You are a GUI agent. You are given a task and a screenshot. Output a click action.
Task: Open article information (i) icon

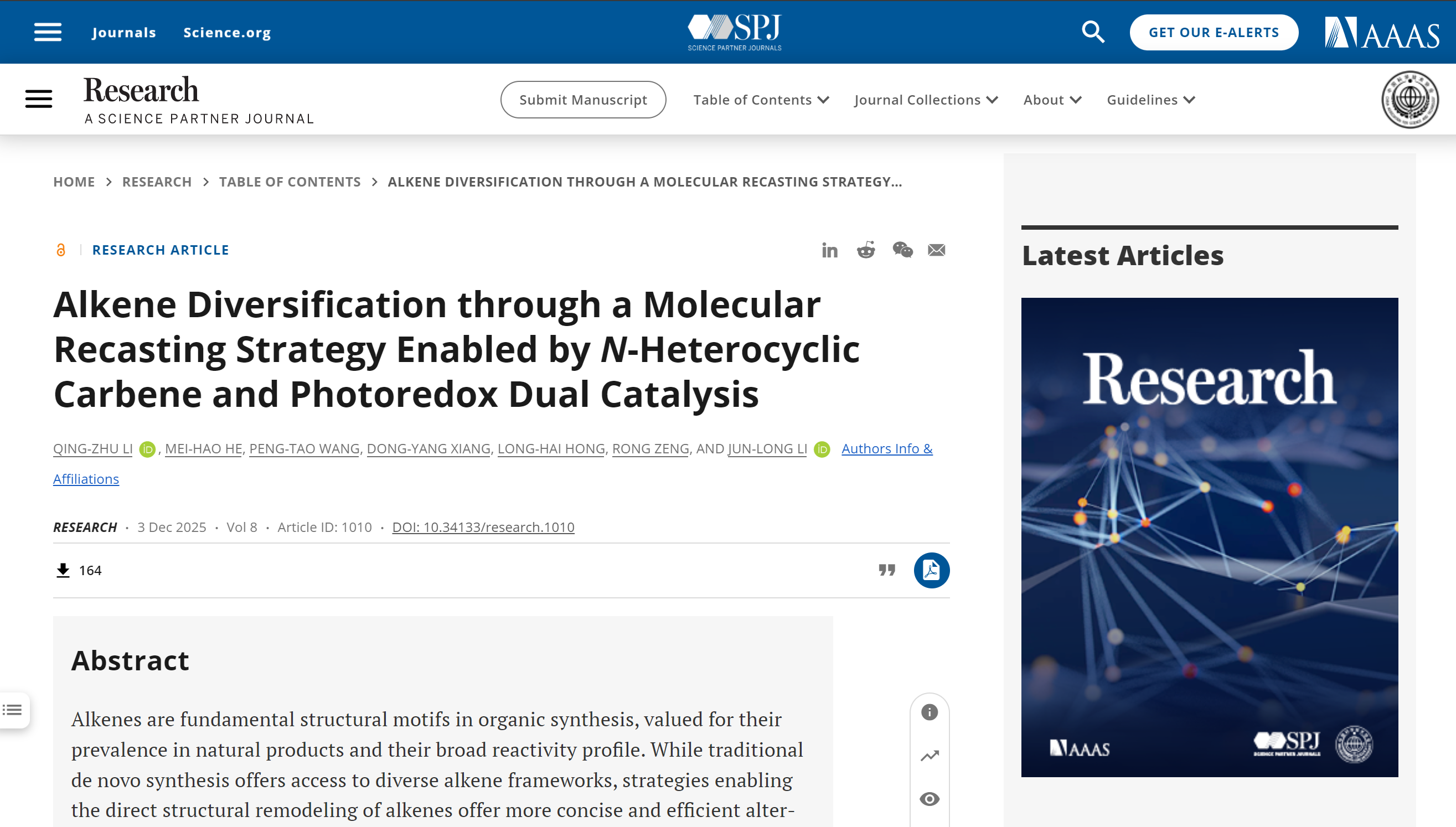[930, 712]
